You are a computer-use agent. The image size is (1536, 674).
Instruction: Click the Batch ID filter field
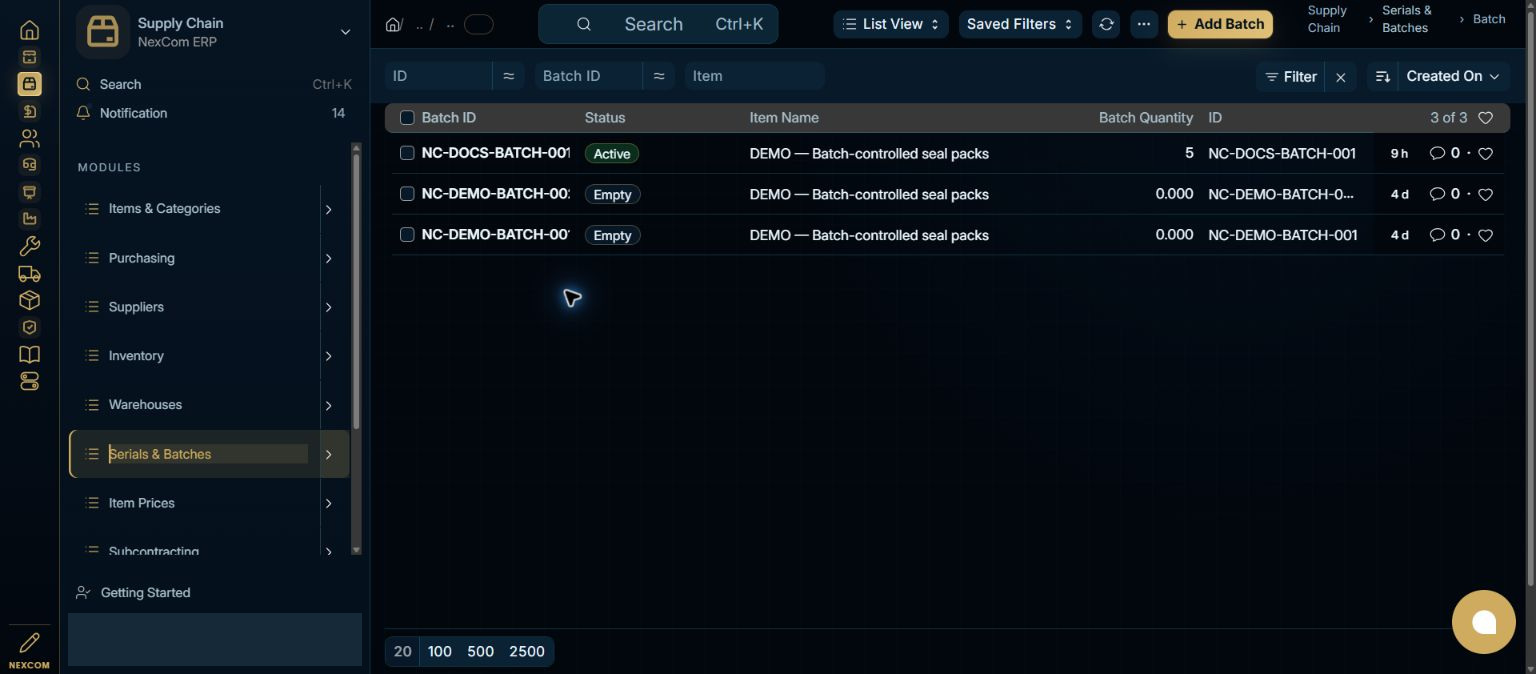click(x=588, y=76)
